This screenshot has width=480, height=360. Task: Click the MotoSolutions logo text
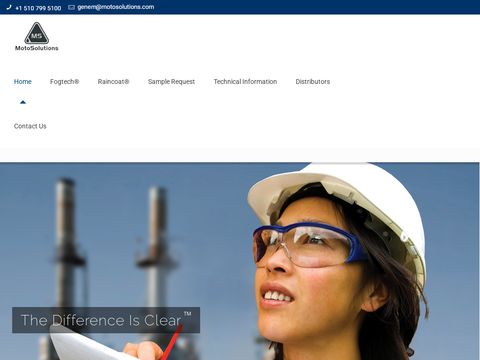(37, 48)
